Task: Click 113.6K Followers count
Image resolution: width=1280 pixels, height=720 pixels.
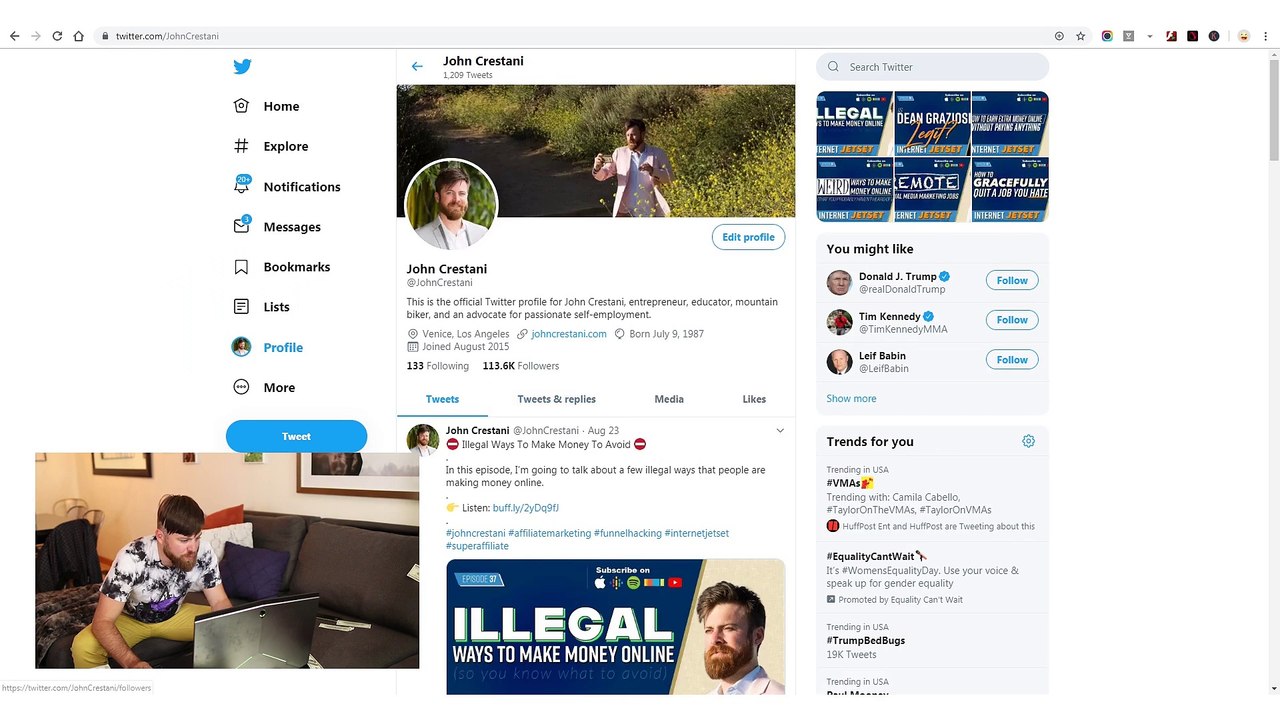Action: point(520,366)
